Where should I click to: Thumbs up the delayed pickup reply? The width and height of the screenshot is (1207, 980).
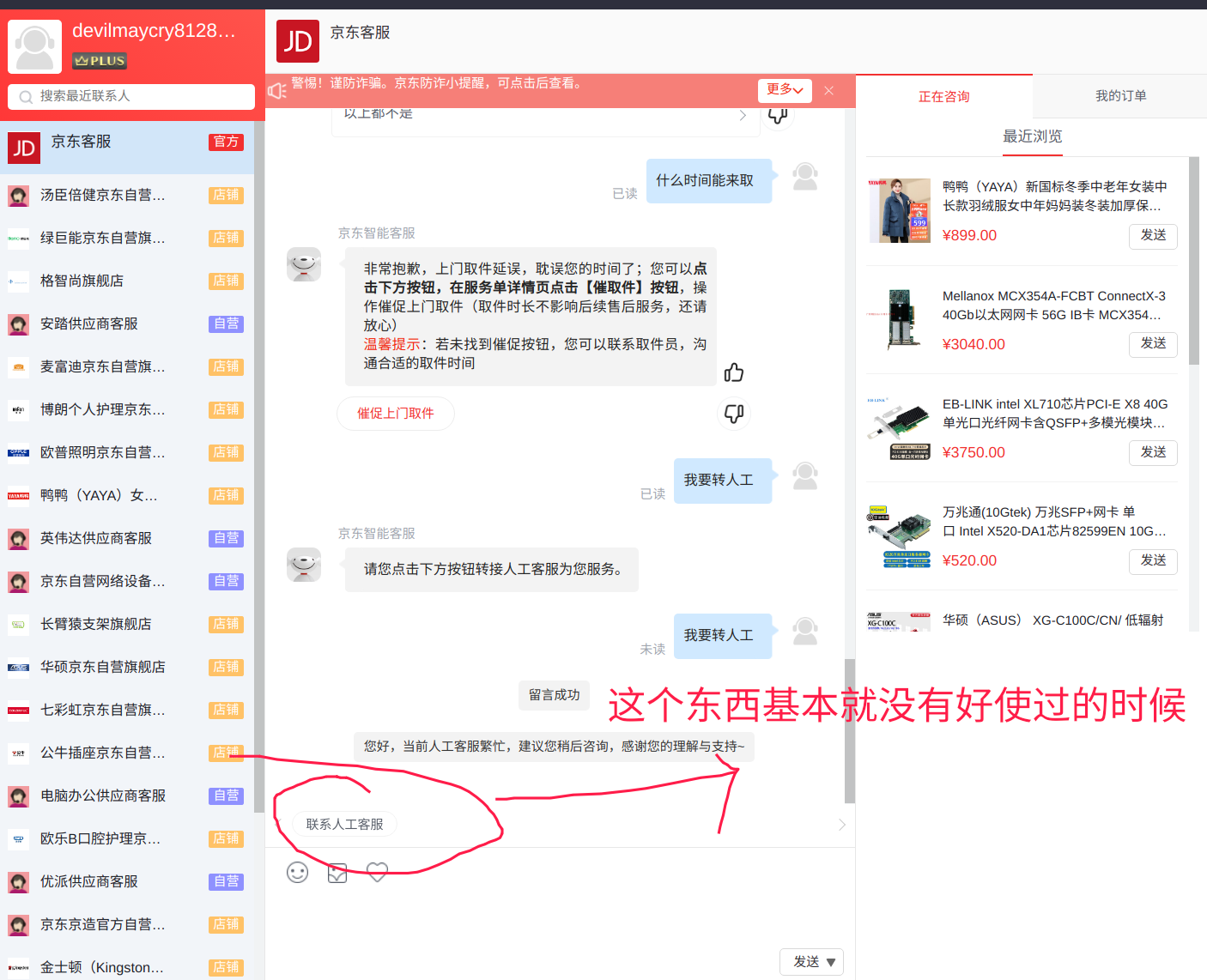pyautogui.click(x=733, y=372)
